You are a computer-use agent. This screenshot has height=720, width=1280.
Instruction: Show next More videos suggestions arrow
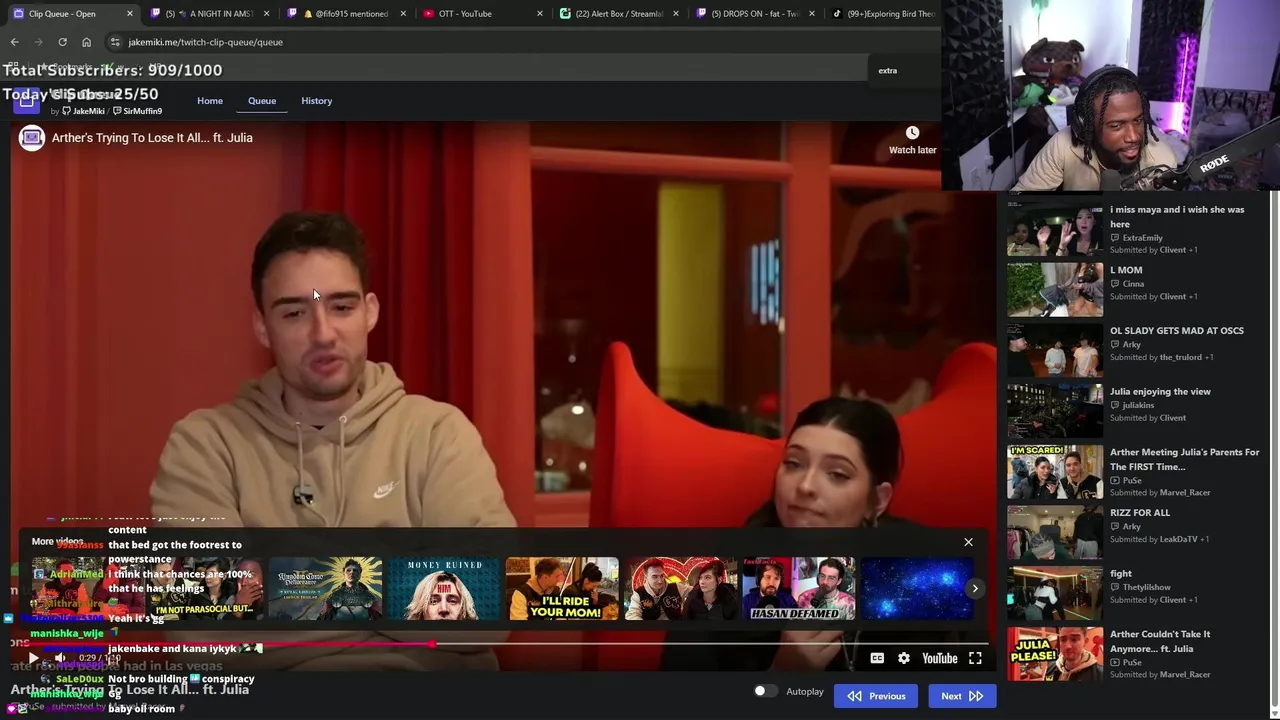(x=975, y=588)
